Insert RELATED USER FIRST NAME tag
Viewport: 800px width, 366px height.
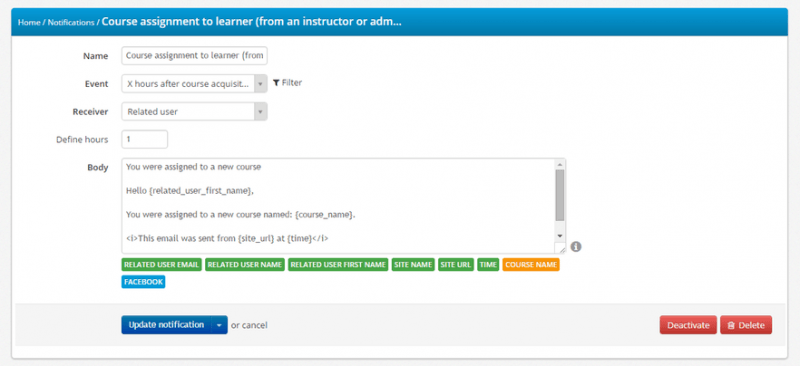coord(338,265)
